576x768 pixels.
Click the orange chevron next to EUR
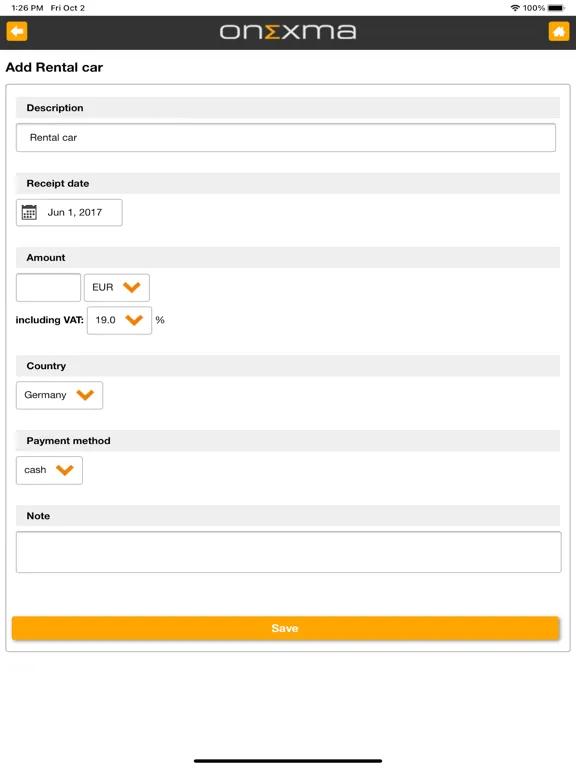132,287
